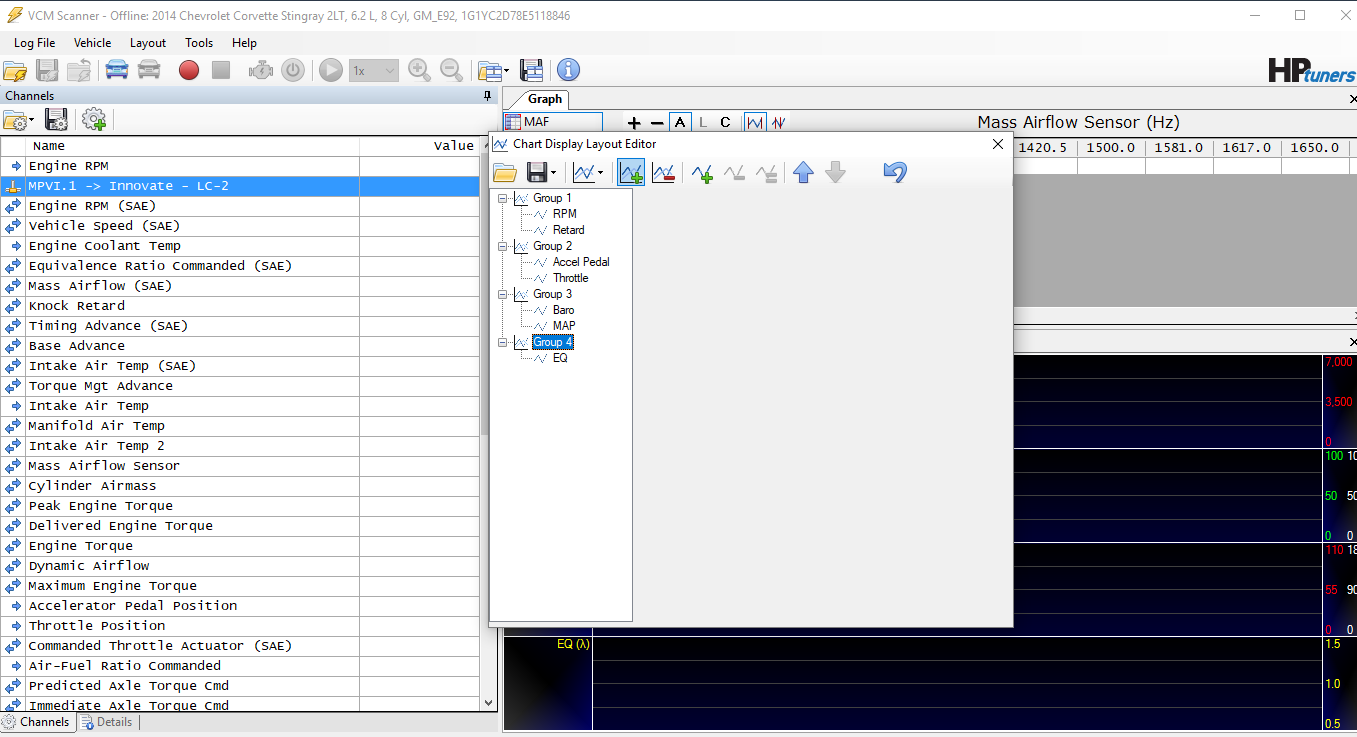Switch to the Details tab
Viewport: 1357px width, 737px height.
pyautogui.click(x=107, y=722)
